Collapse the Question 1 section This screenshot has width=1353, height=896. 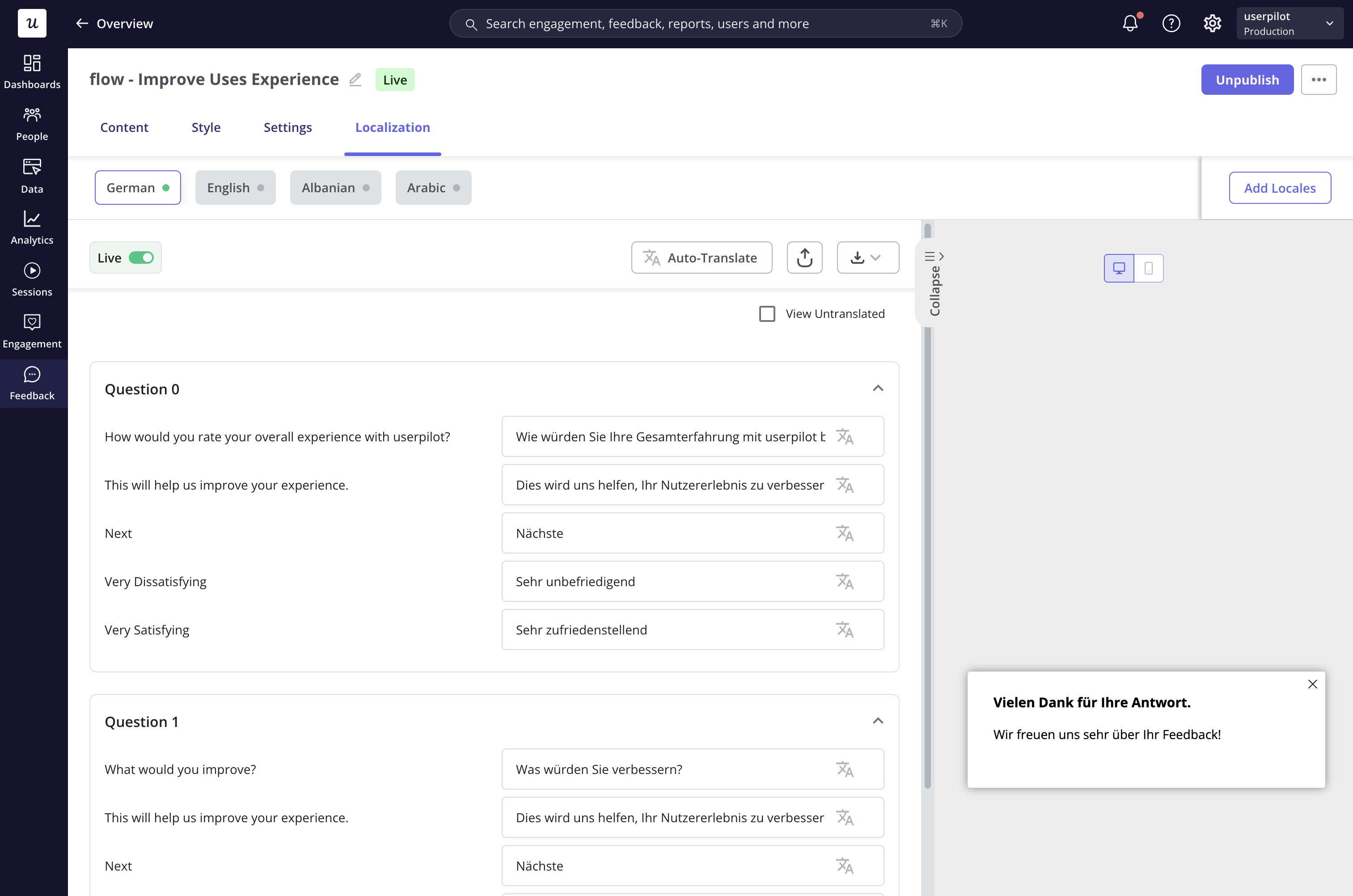pos(878,721)
